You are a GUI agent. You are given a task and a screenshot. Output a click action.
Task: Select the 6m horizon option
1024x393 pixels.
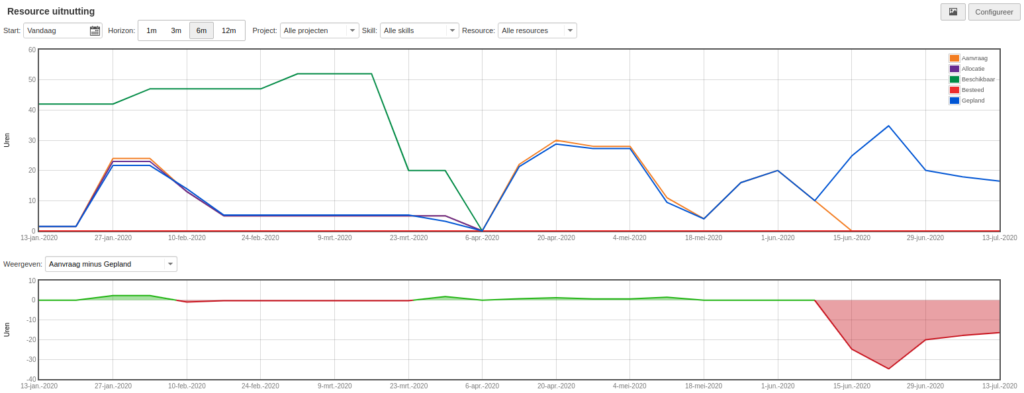[201, 31]
